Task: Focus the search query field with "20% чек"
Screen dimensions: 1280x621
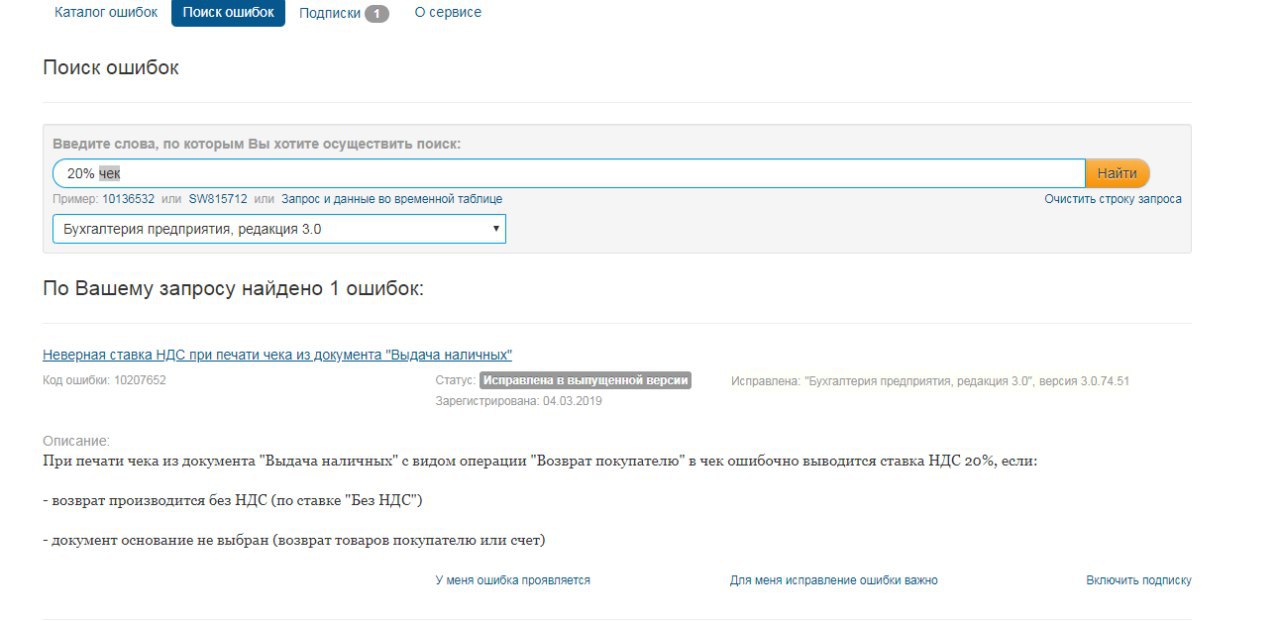Action: [569, 173]
